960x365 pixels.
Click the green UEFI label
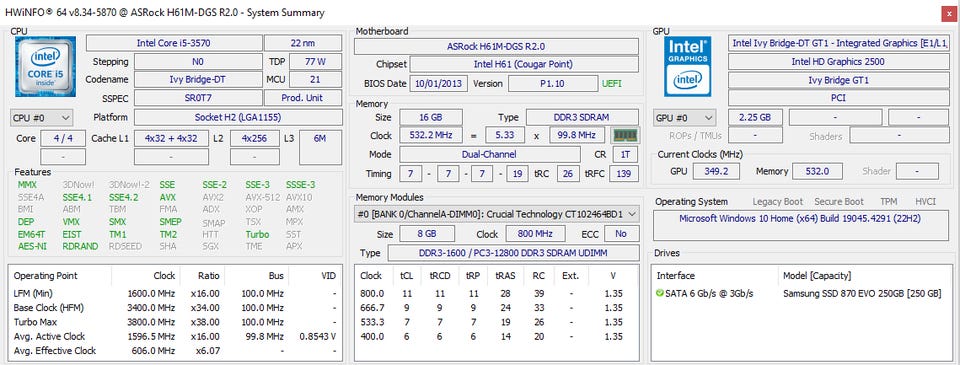point(612,84)
